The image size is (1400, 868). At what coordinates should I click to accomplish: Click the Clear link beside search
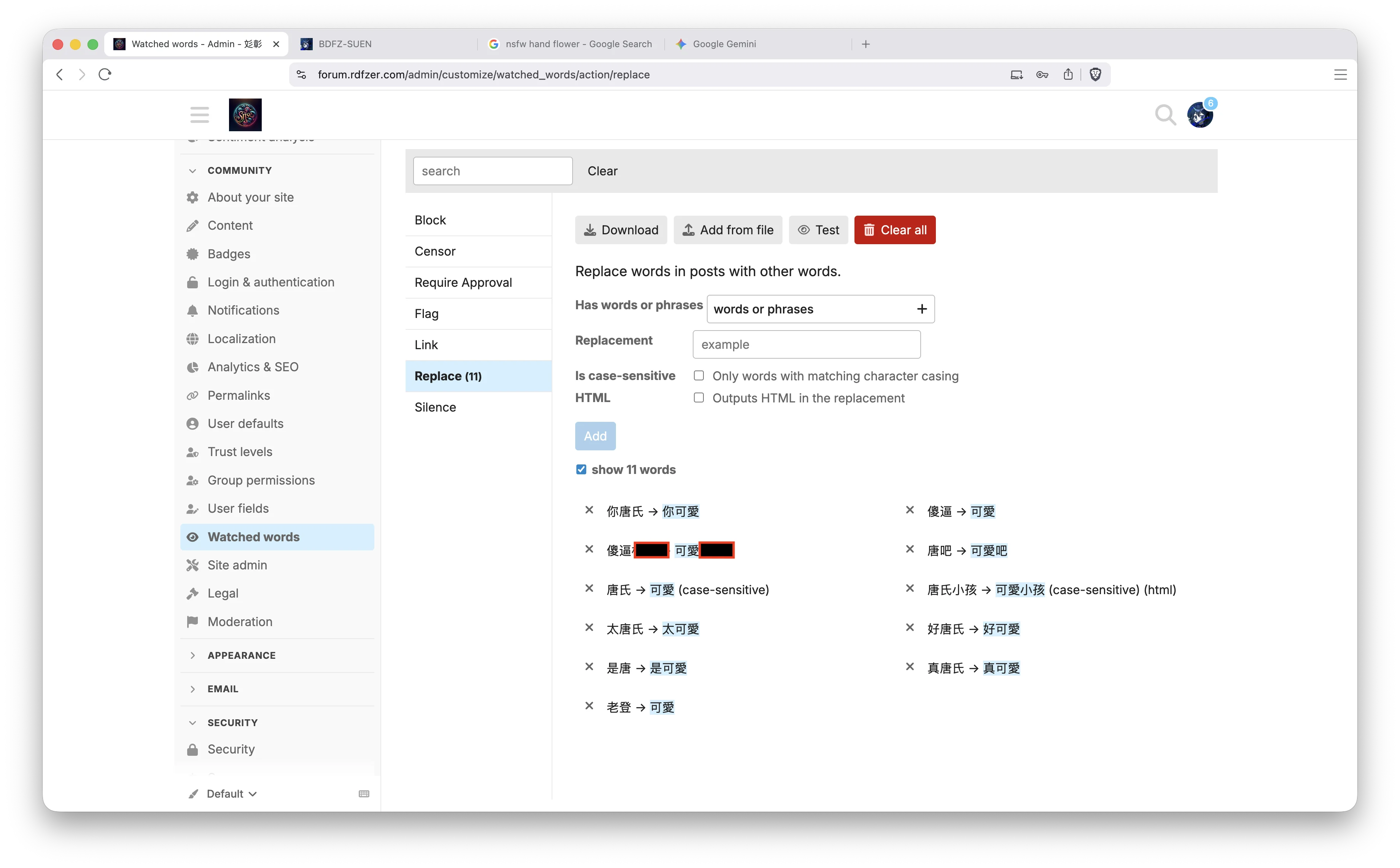[x=602, y=170]
